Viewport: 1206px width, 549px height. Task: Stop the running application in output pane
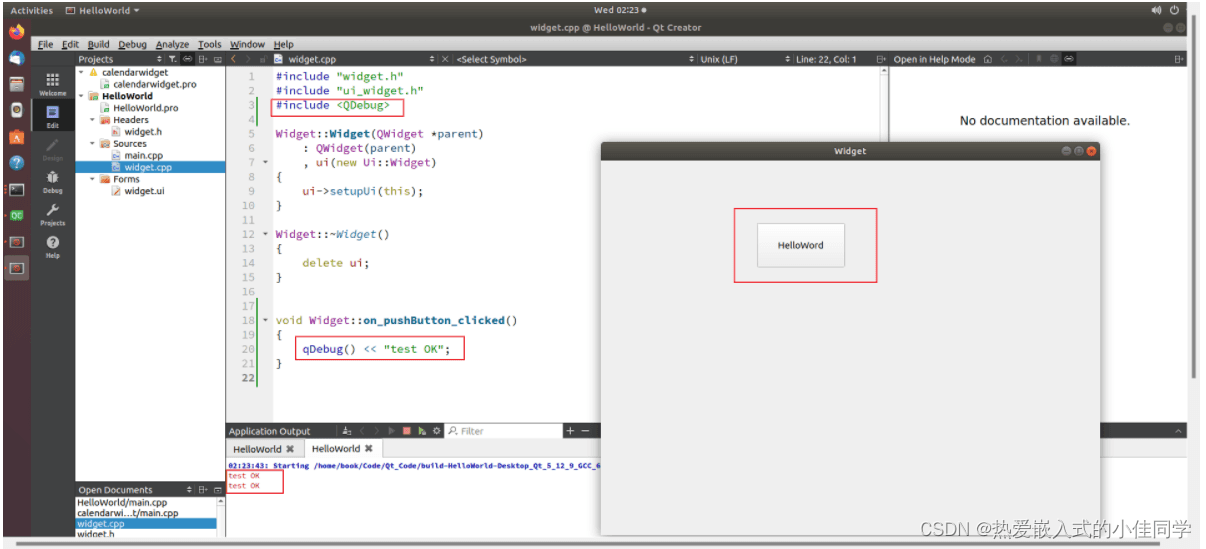(406, 431)
